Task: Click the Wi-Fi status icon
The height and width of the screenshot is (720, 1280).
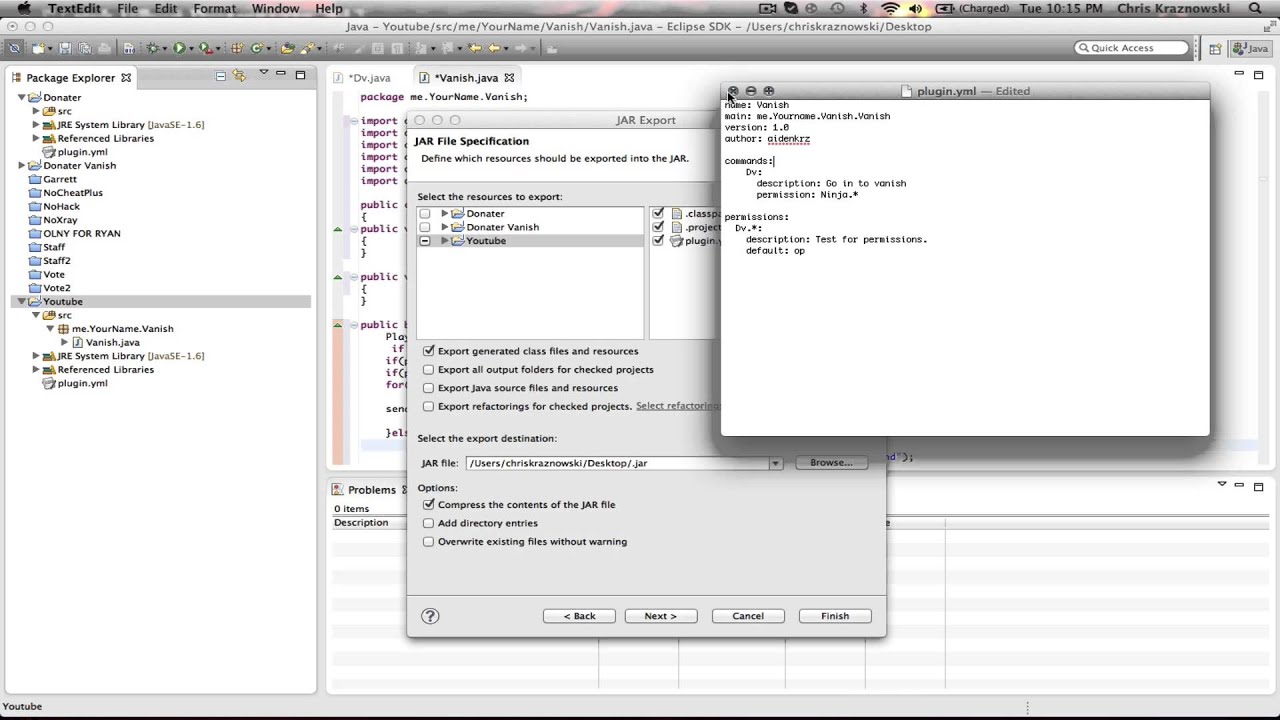Action: coord(889,9)
